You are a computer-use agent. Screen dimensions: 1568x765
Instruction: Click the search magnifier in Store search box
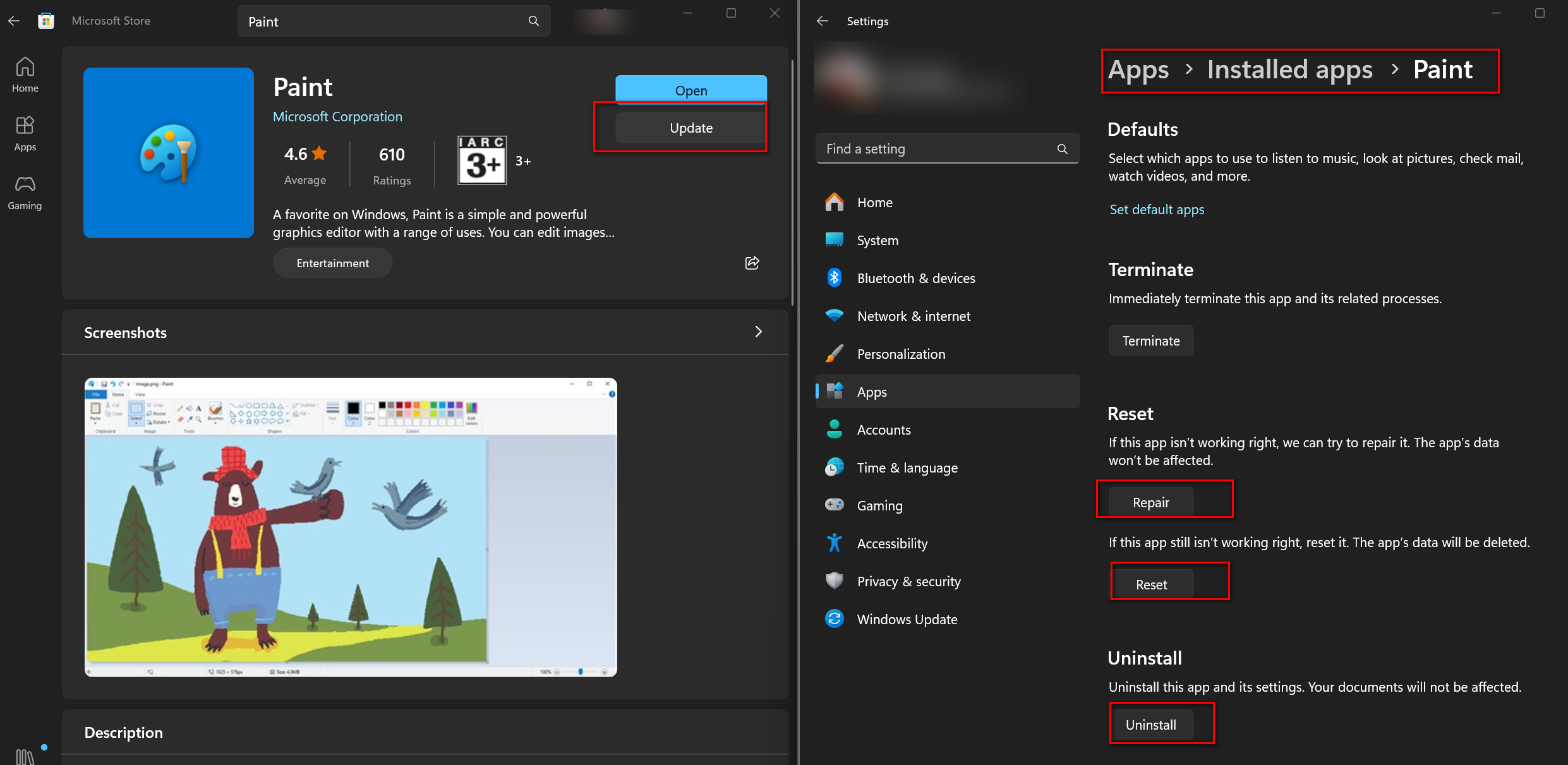point(534,21)
